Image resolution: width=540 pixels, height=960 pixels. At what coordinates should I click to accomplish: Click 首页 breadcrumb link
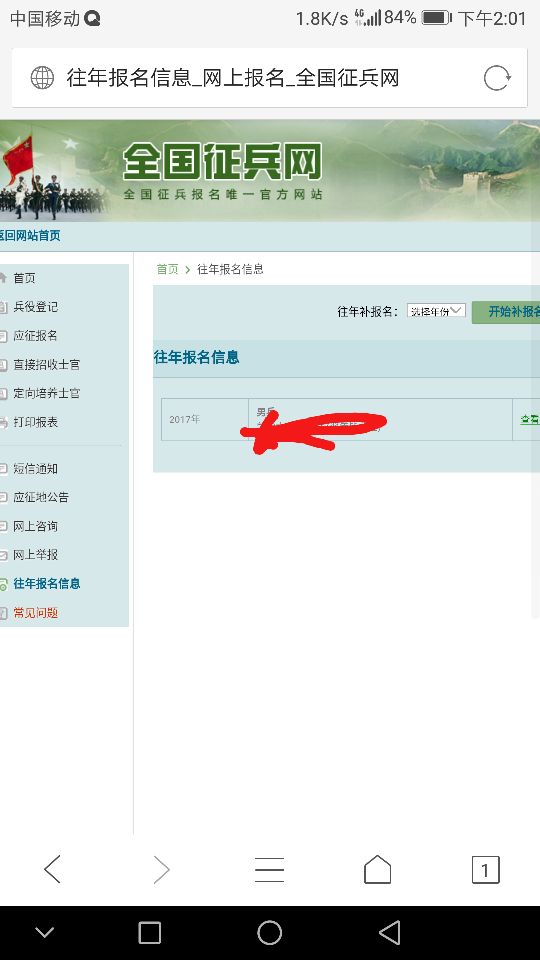pos(167,269)
